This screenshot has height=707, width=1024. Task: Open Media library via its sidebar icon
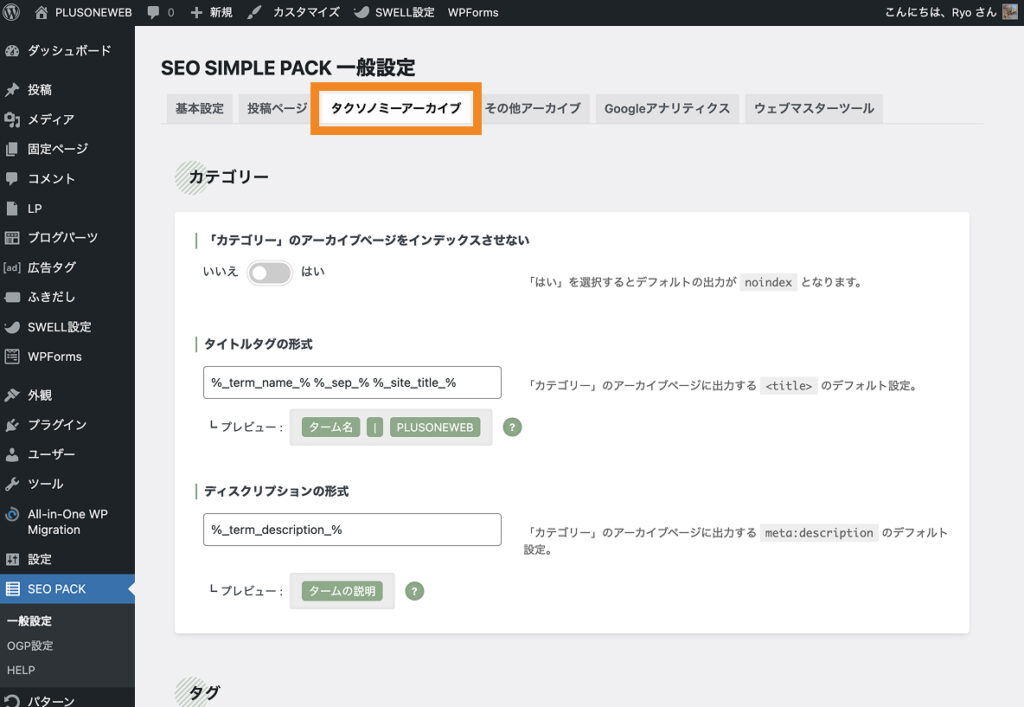click(x=13, y=120)
